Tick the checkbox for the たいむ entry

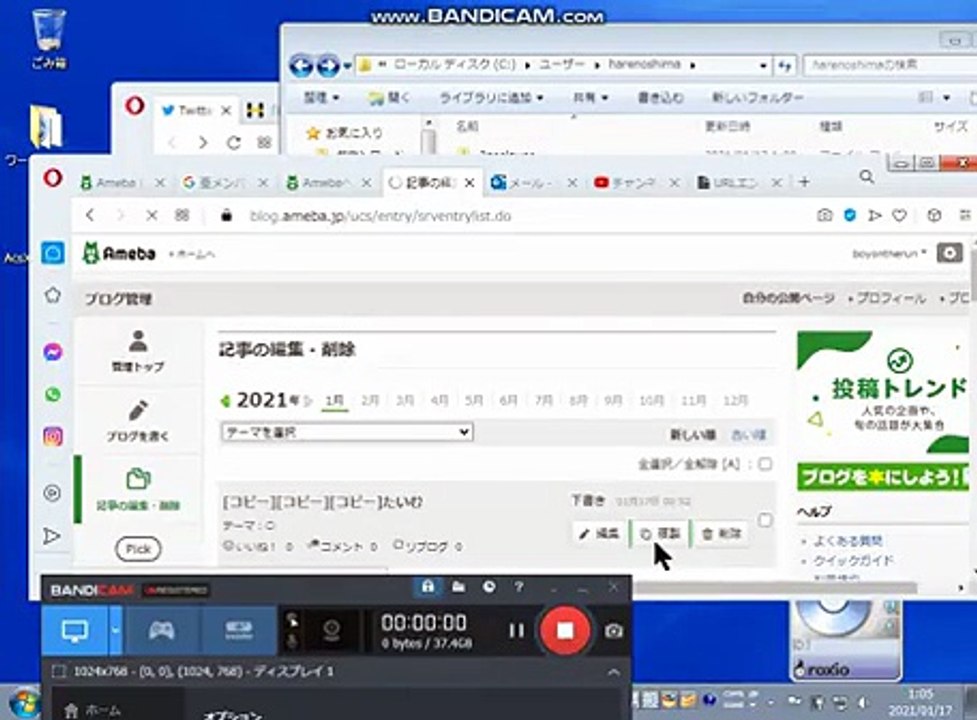(x=765, y=520)
